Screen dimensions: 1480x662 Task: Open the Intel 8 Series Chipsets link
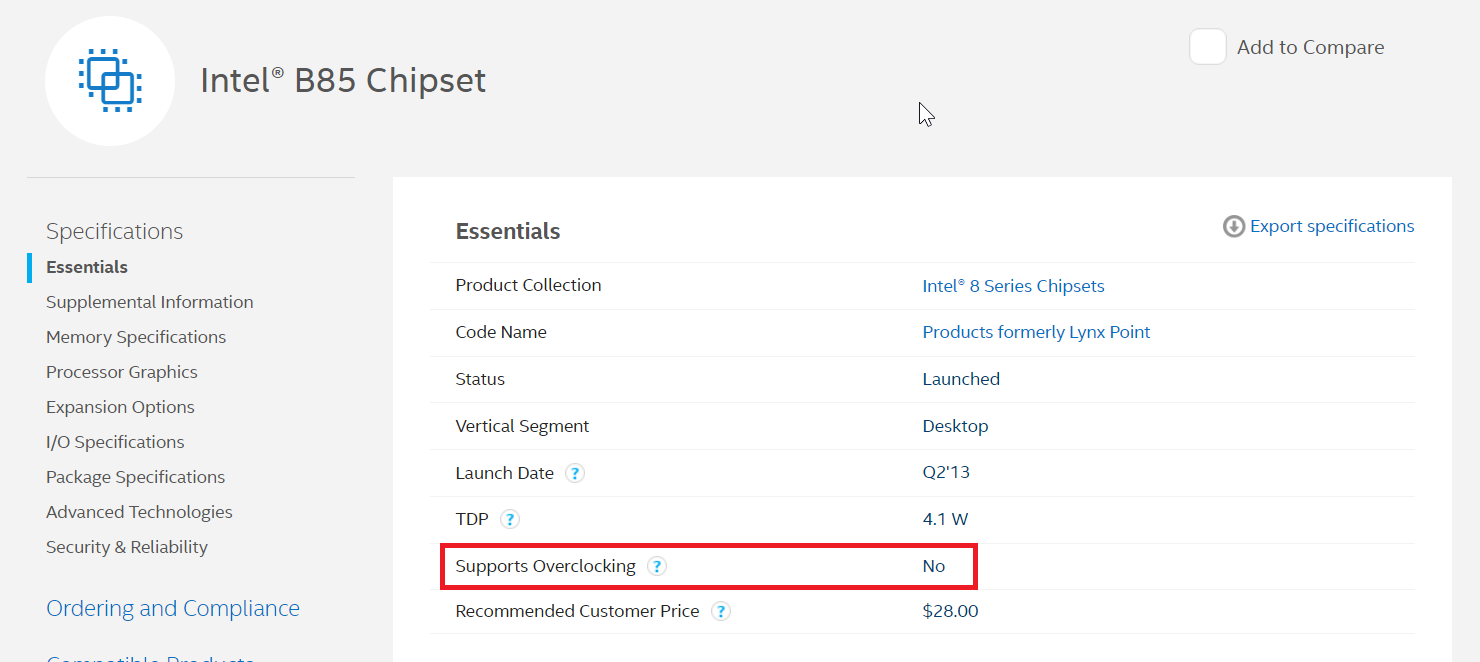(x=1013, y=286)
